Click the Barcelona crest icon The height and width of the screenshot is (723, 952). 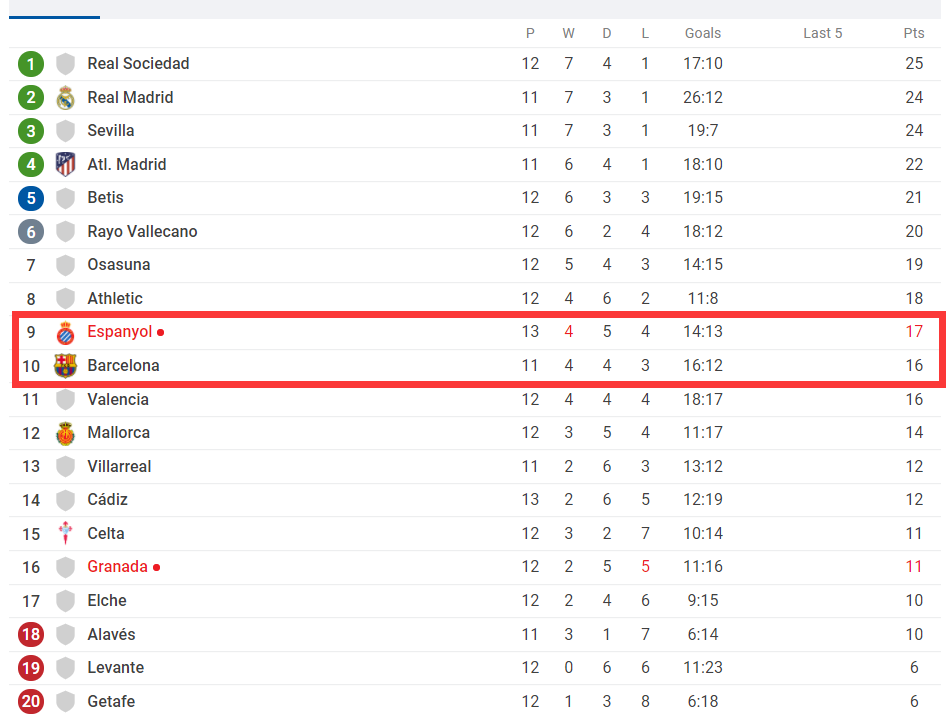tap(66, 366)
